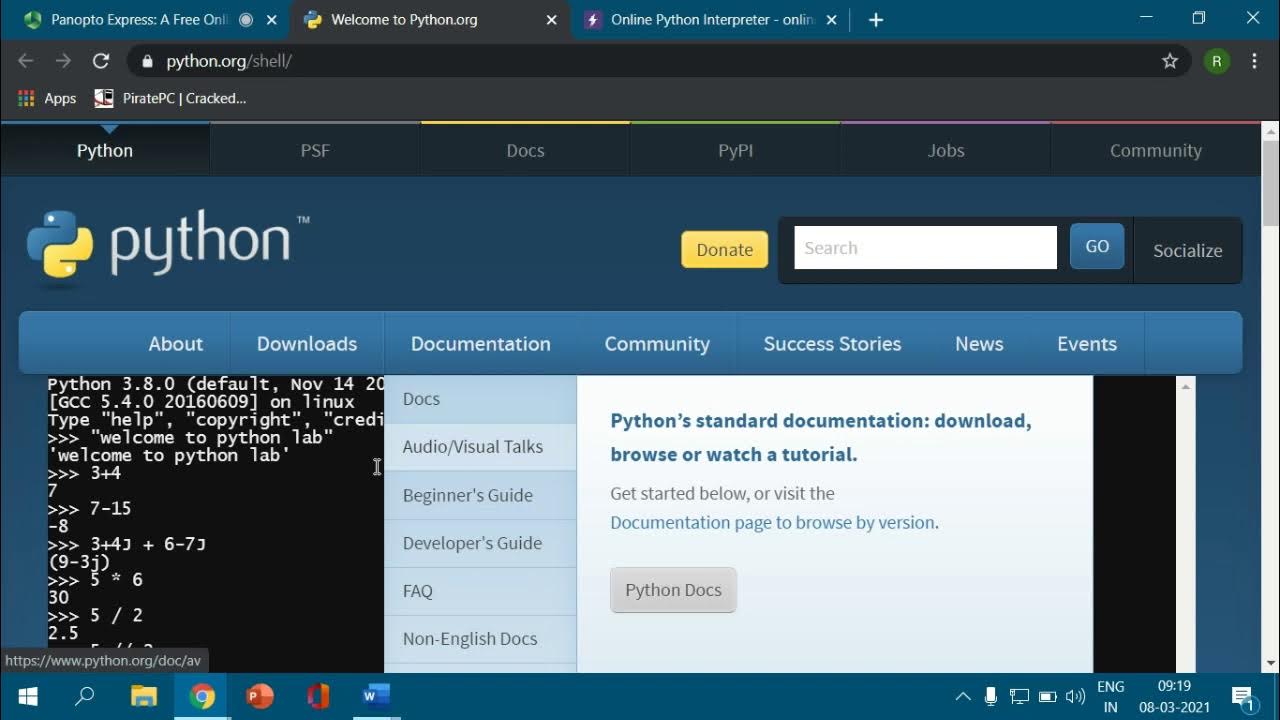Select the Welcome to Python.org tab
Viewport: 1280px width, 720px height.
pyautogui.click(x=430, y=20)
